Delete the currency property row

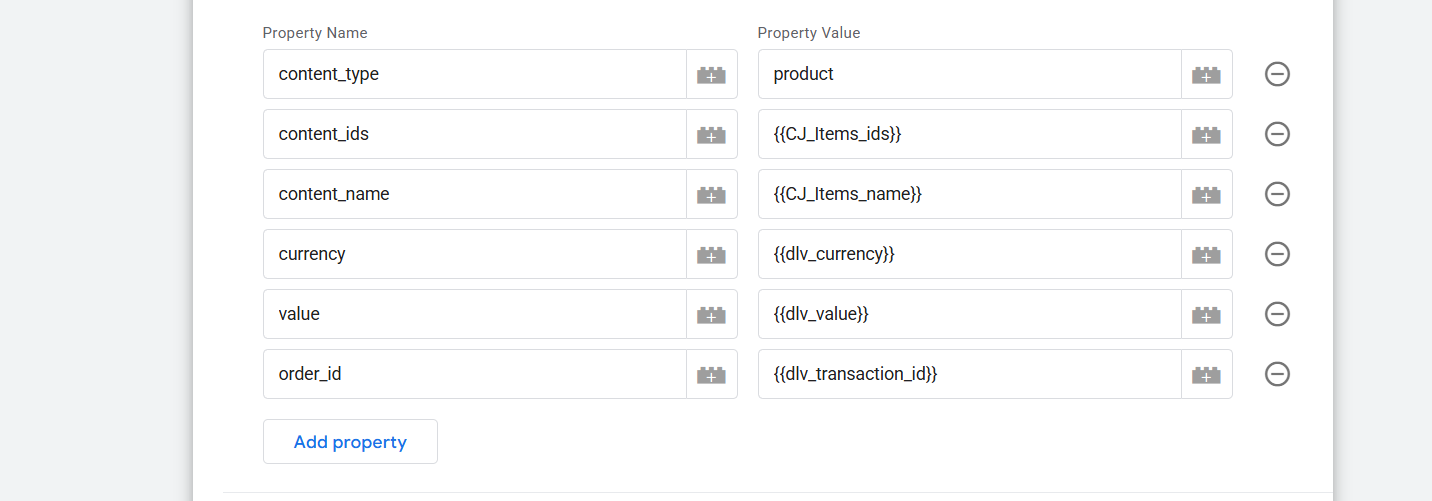coord(1277,254)
